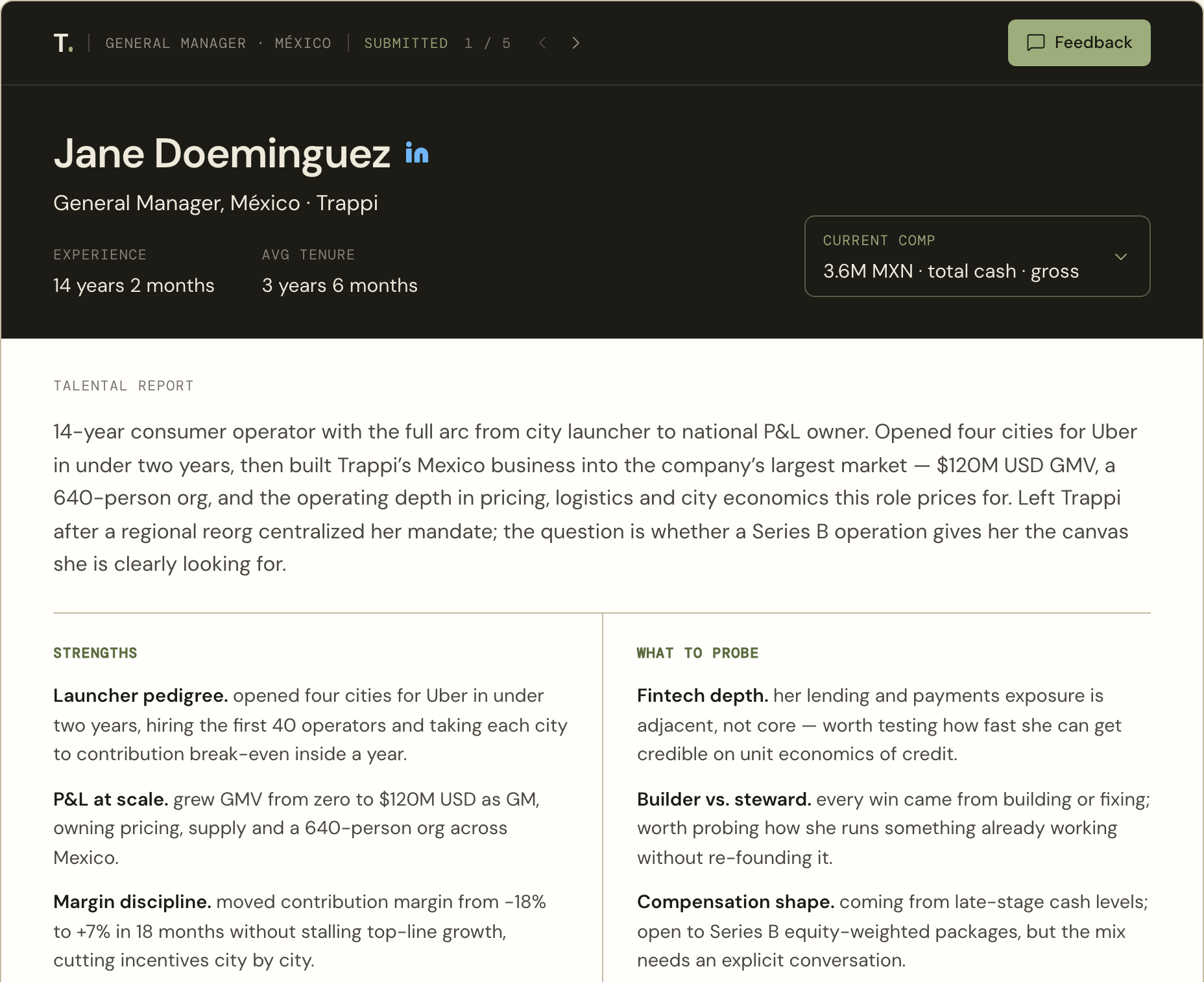Open the Feedback button
This screenshot has height=982, width=1204.
[x=1079, y=43]
